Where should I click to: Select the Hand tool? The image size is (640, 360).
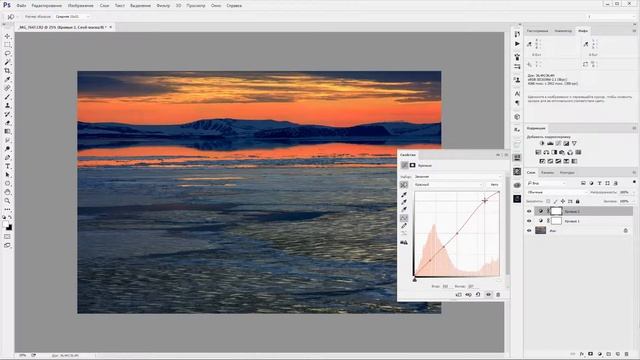(7, 192)
